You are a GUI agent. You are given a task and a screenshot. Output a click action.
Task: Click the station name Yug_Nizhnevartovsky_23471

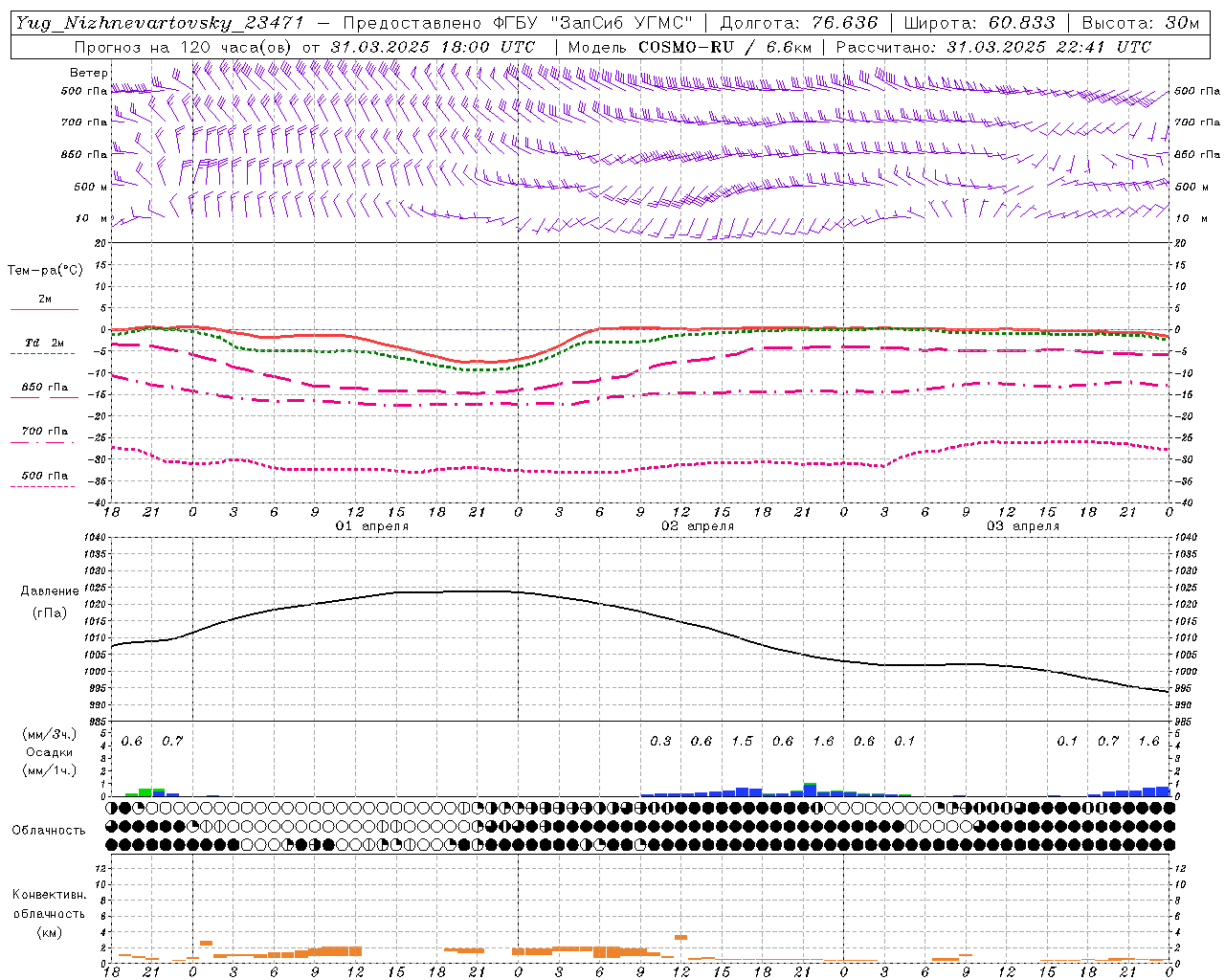(160, 23)
